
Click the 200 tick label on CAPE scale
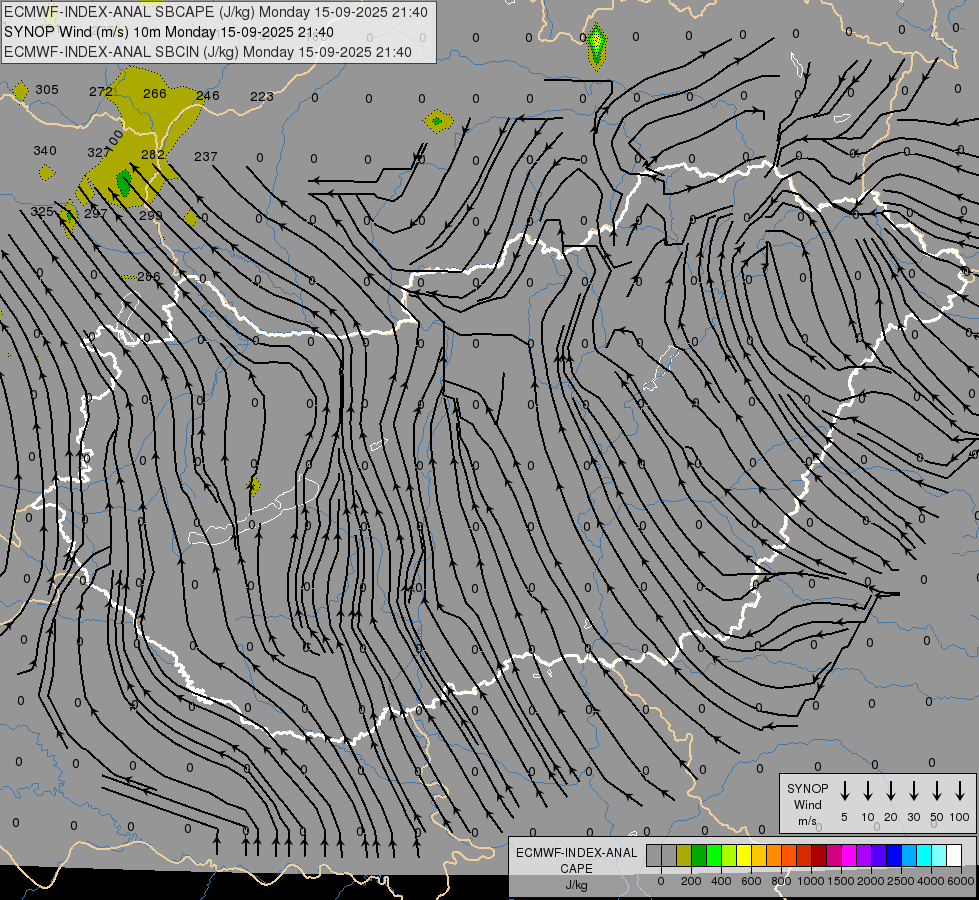(x=691, y=881)
